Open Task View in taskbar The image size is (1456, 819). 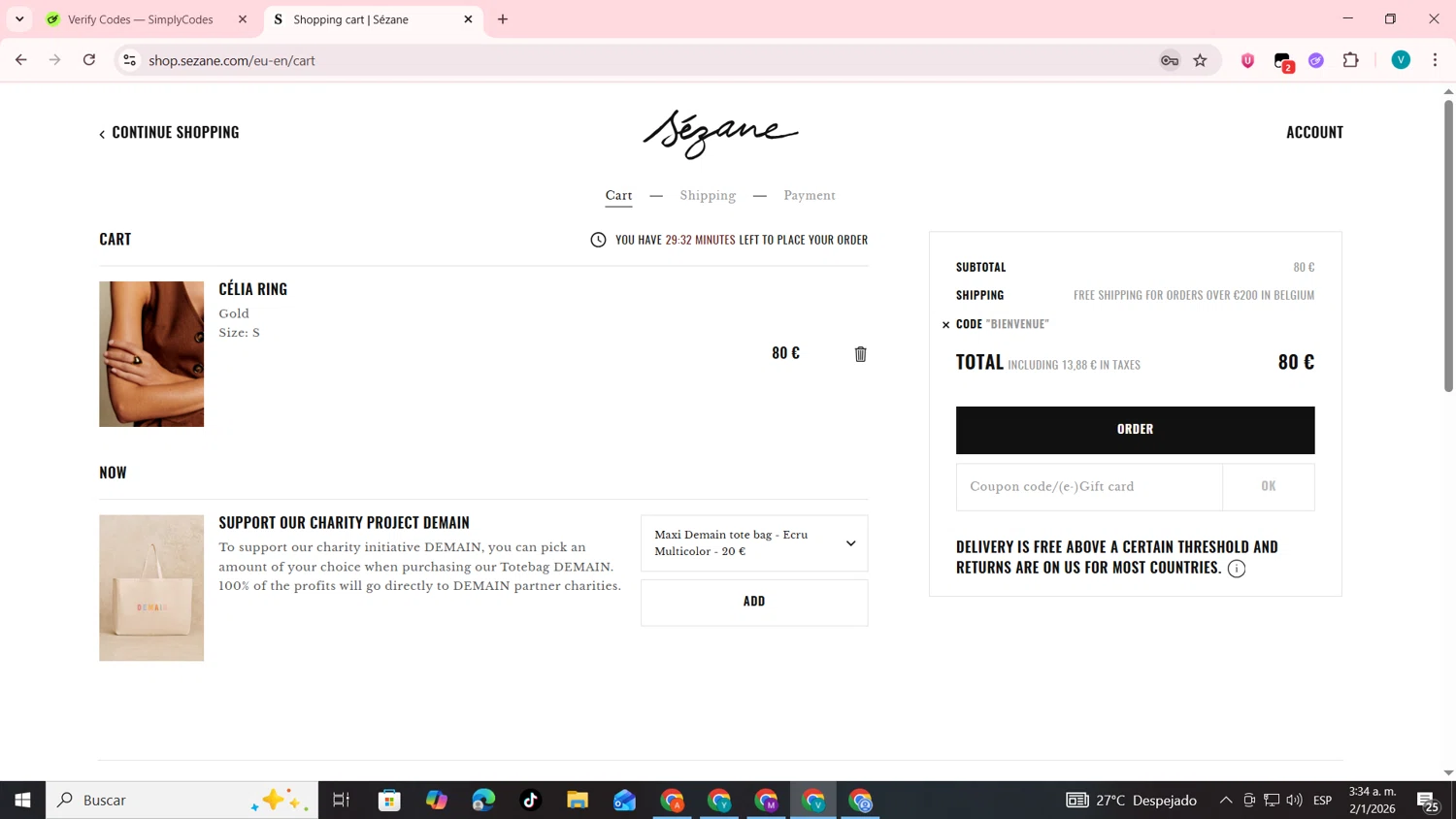(341, 801)
